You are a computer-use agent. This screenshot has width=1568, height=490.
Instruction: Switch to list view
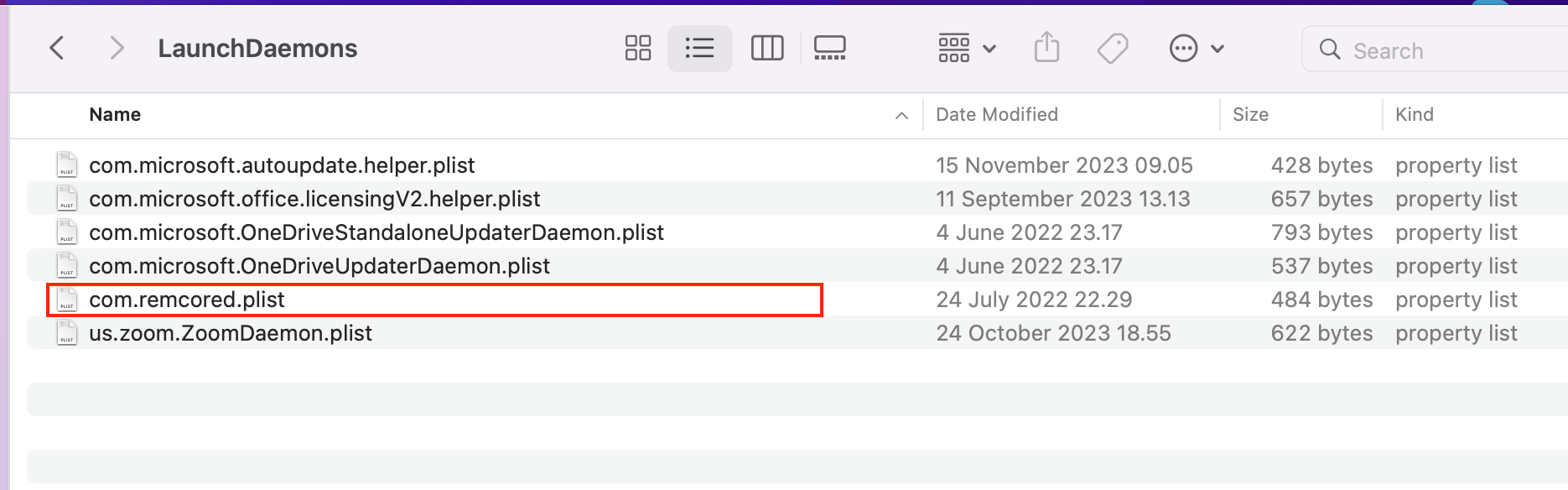(x=699, y=48)
